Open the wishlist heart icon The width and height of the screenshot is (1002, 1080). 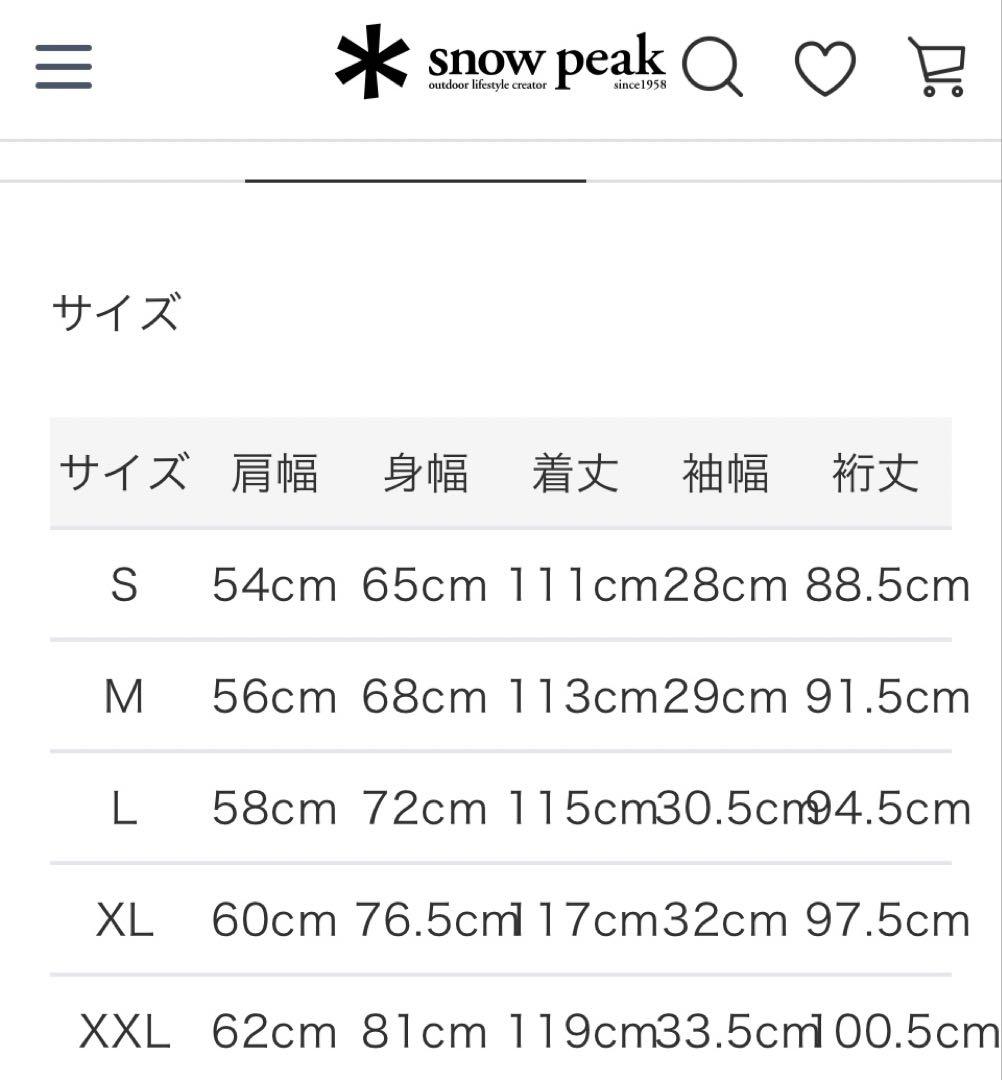(x=825, y=68)
